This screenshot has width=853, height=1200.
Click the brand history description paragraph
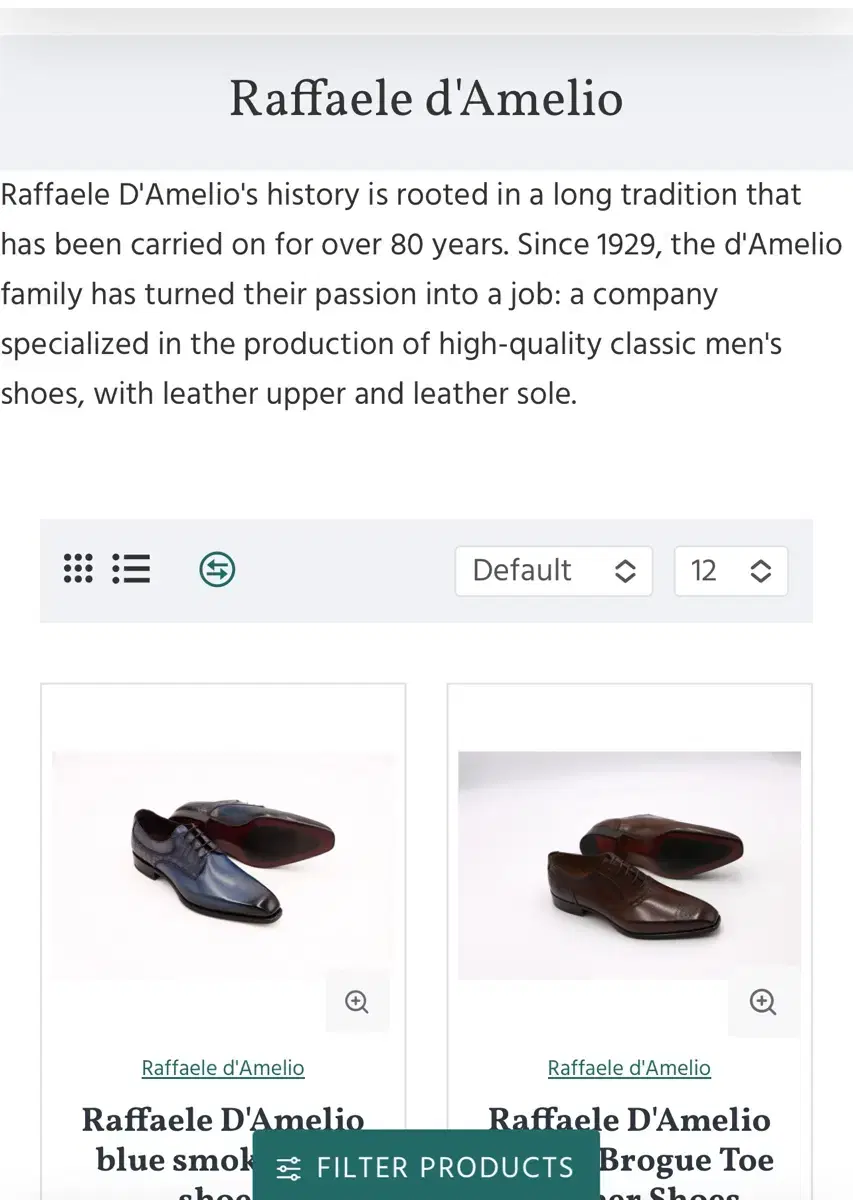[421, 294]
